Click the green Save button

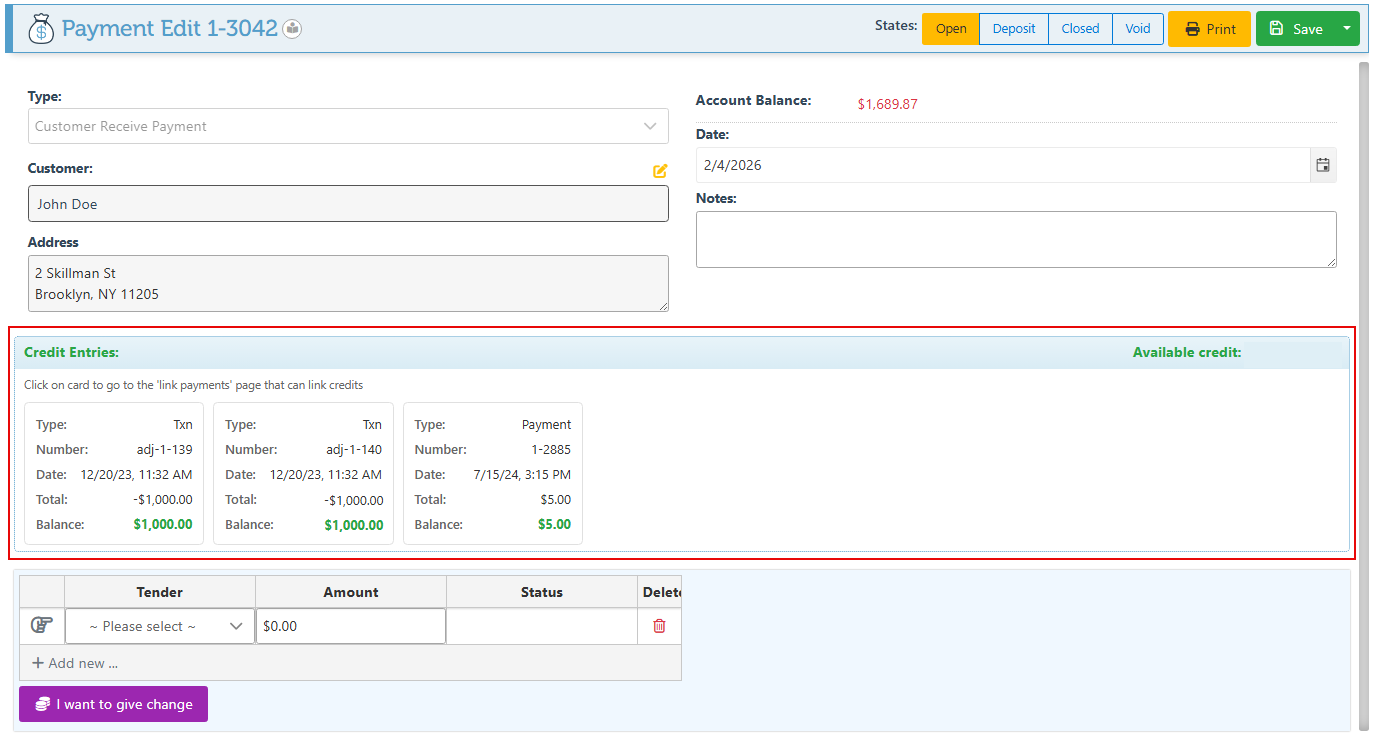1296,29
